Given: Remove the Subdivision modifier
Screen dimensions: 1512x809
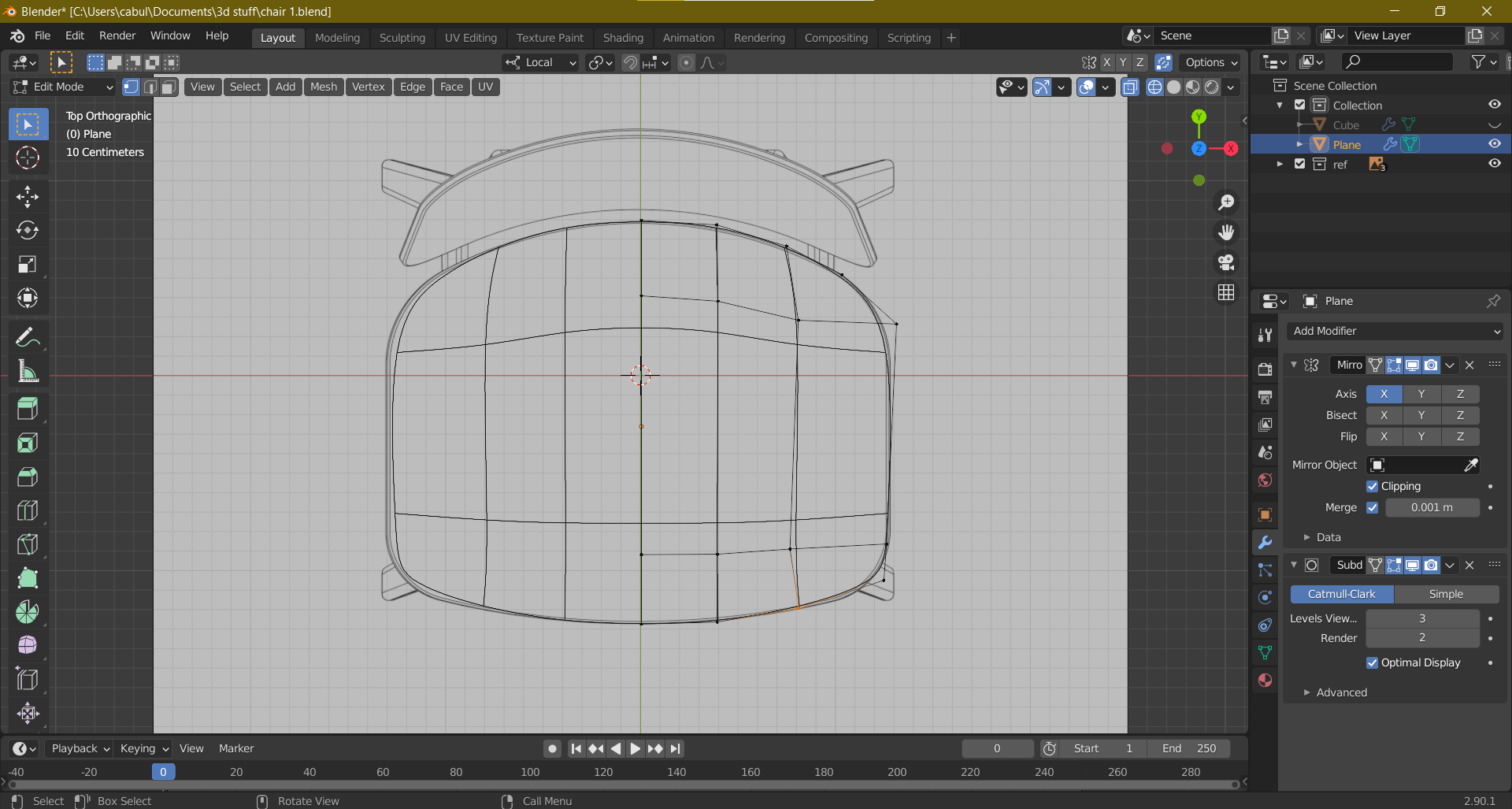Looking at the screenshot, I should pos(1469,565).
